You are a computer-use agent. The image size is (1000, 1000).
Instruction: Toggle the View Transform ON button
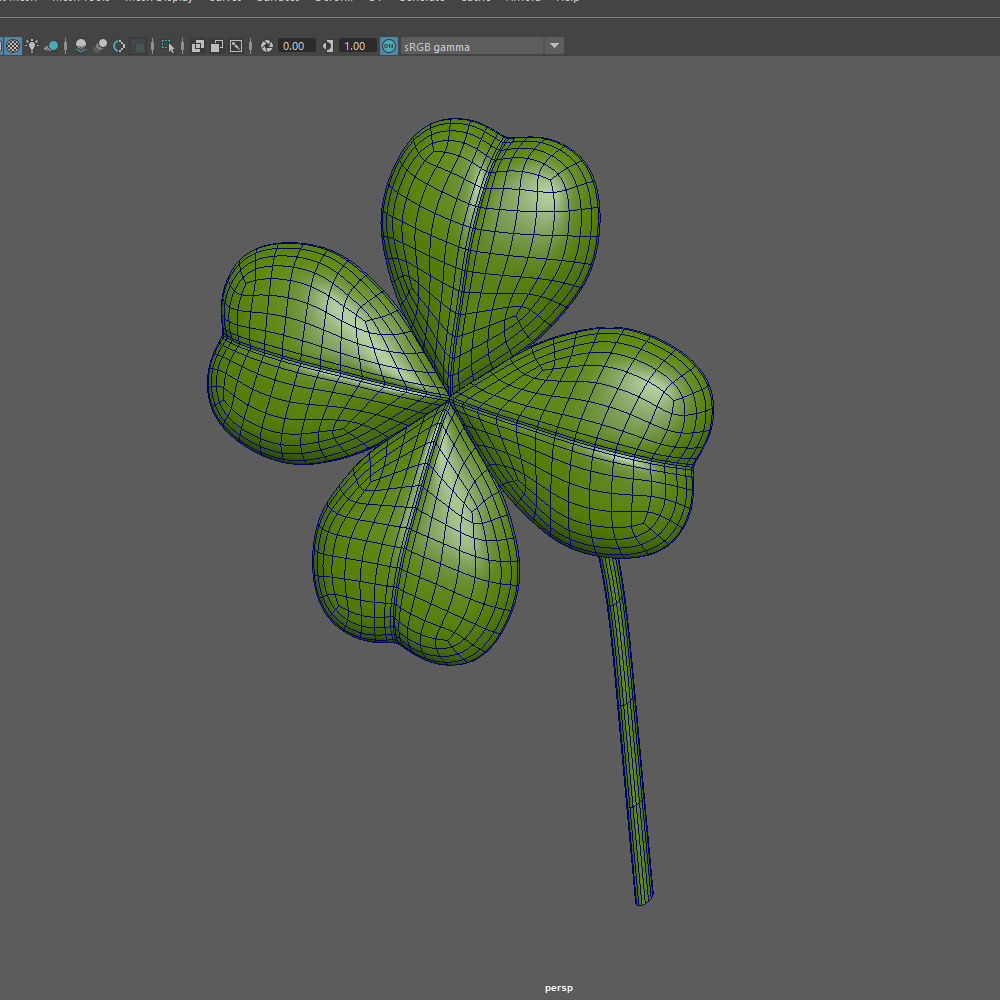[389, 46]
